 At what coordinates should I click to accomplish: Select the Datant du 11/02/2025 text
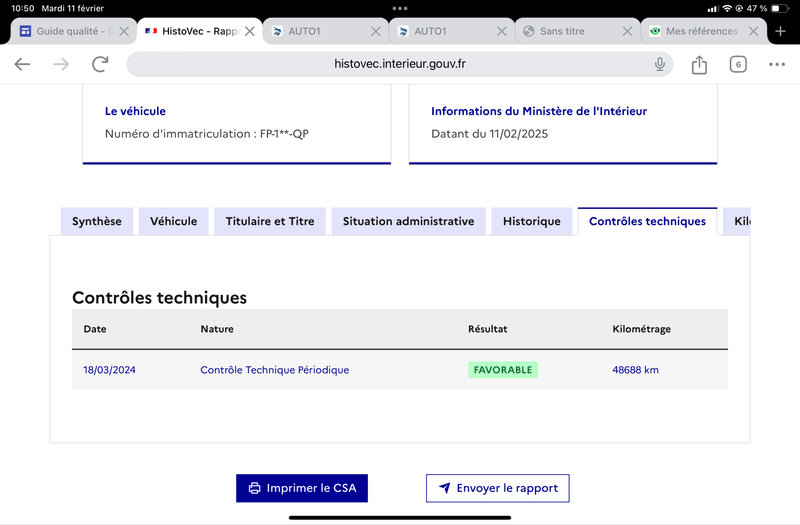(489, 134)
